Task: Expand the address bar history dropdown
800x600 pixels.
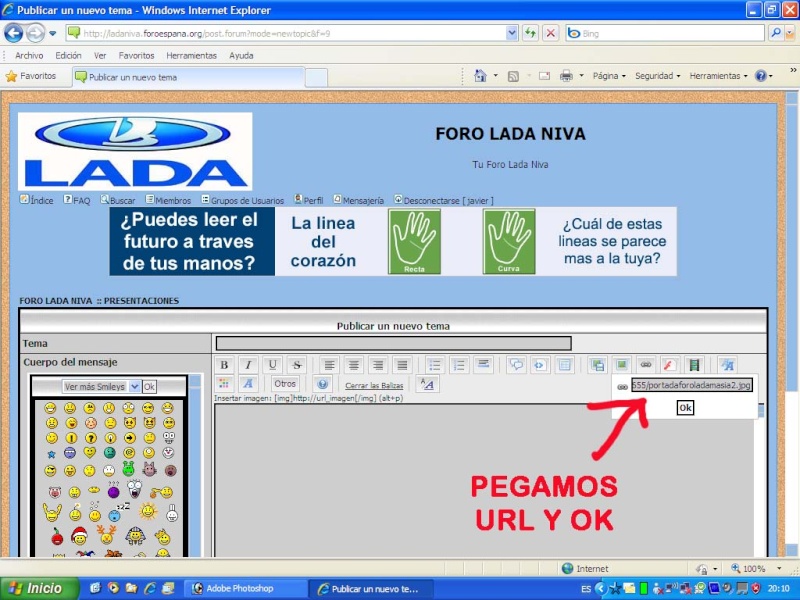Action: [x=512, y=34]
